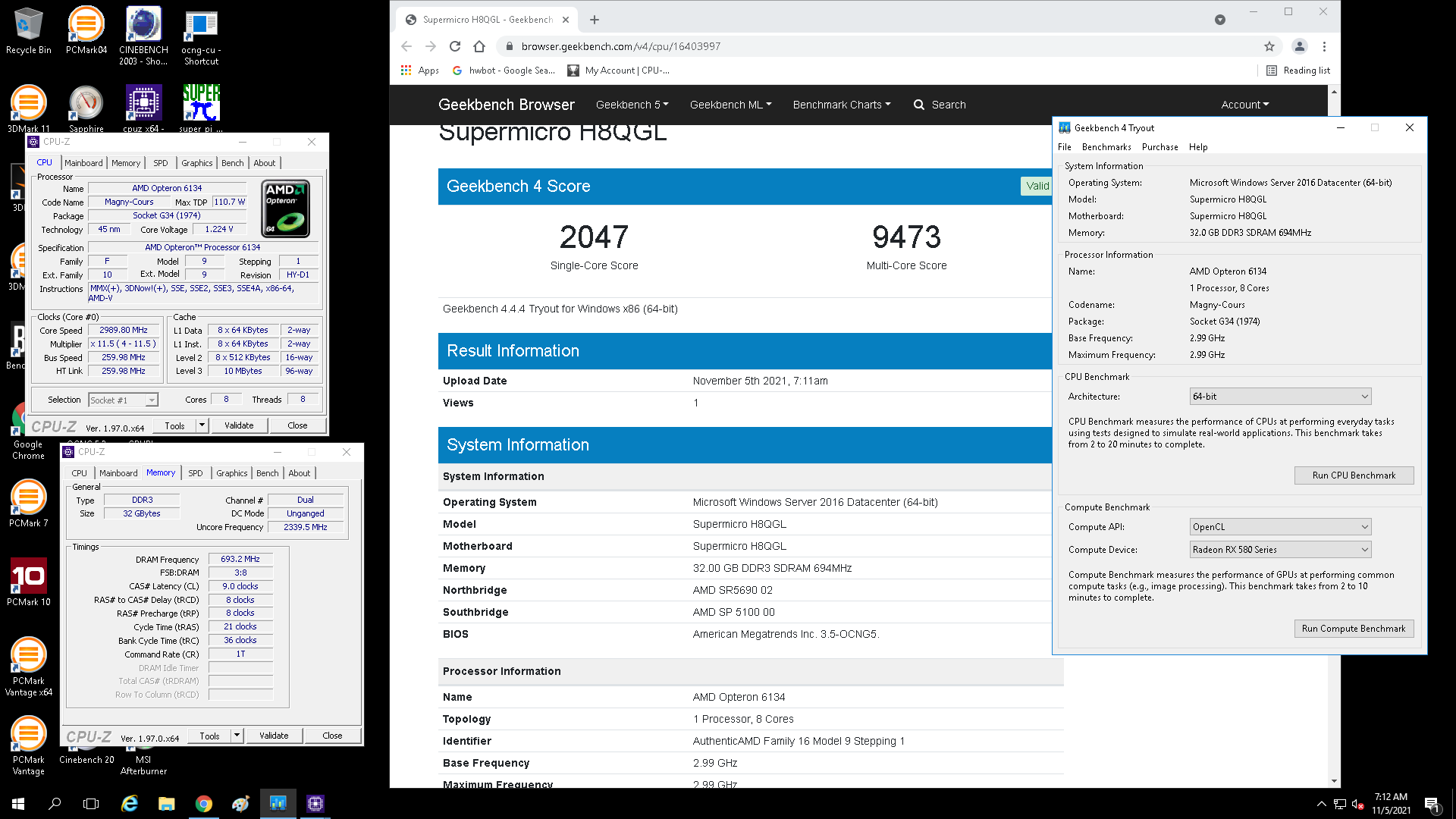Open a new Chrome tab

click(x=595, y=20)
